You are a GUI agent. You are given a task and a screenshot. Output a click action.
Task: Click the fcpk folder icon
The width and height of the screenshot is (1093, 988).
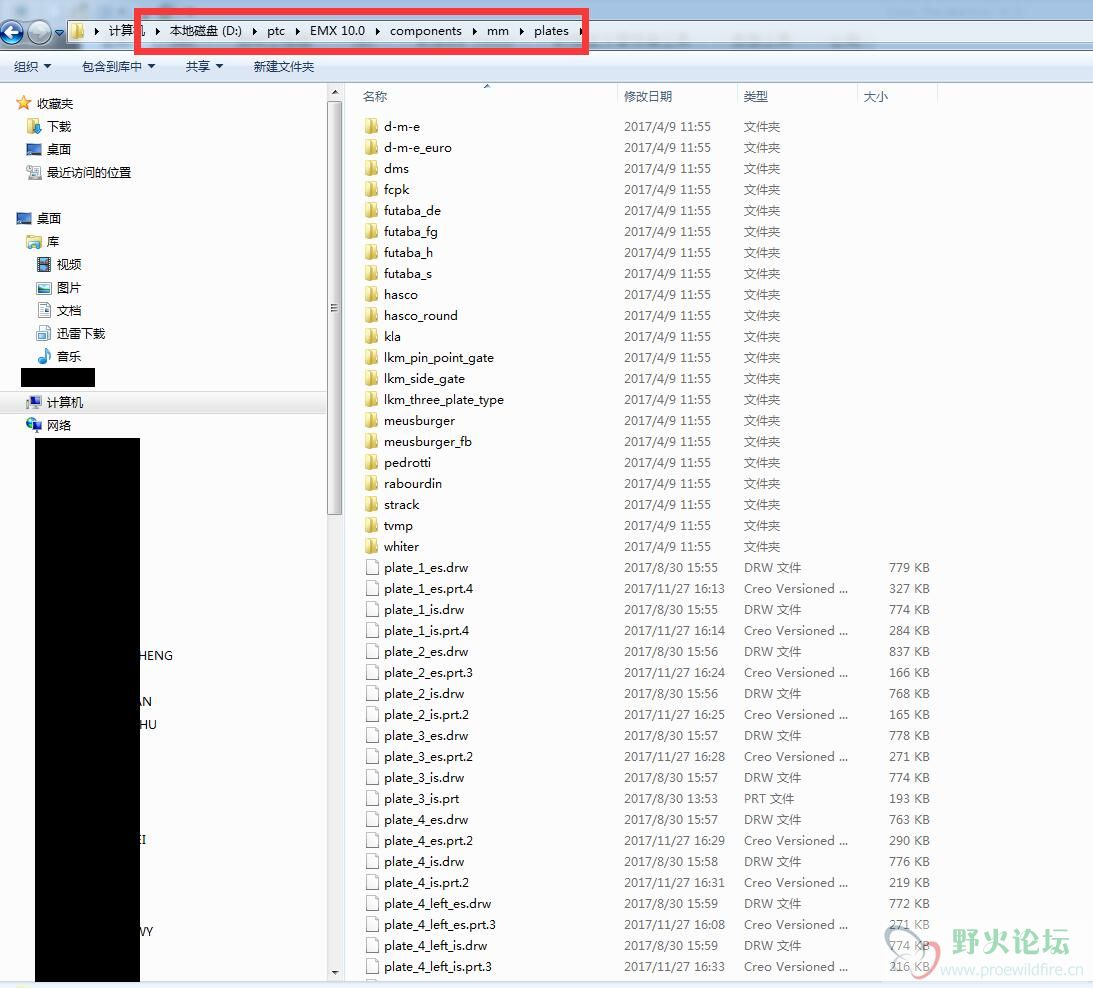coord(372,189)
